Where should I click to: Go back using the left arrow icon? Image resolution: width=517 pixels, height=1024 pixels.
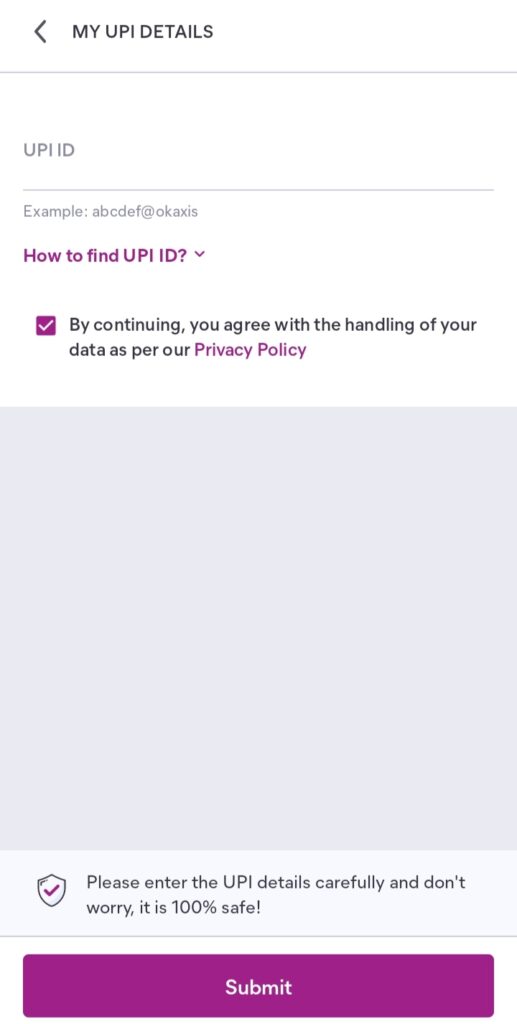click(40, 31)
